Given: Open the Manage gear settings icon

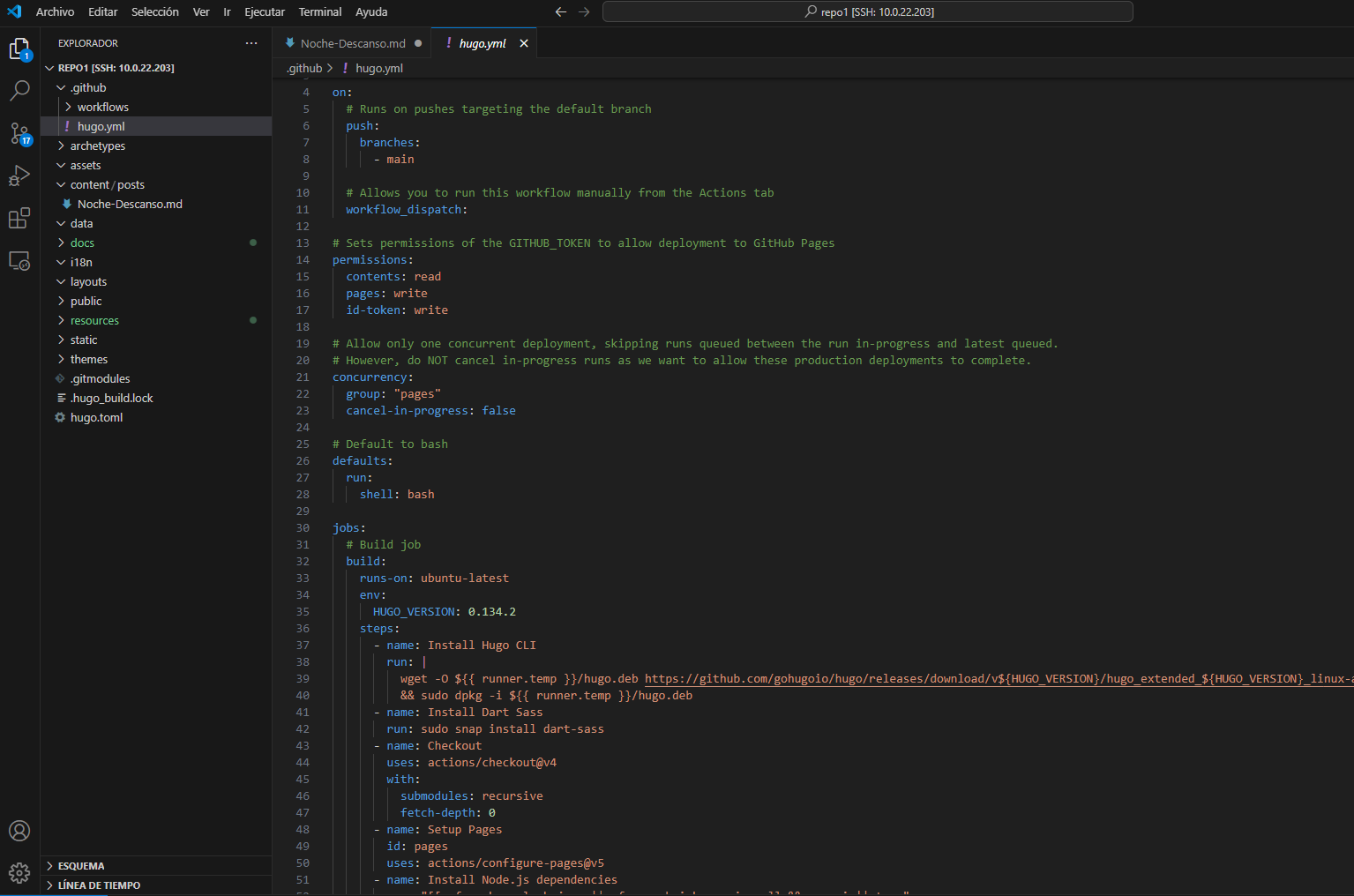Looking at the screenshot, I should pos(19,873).
